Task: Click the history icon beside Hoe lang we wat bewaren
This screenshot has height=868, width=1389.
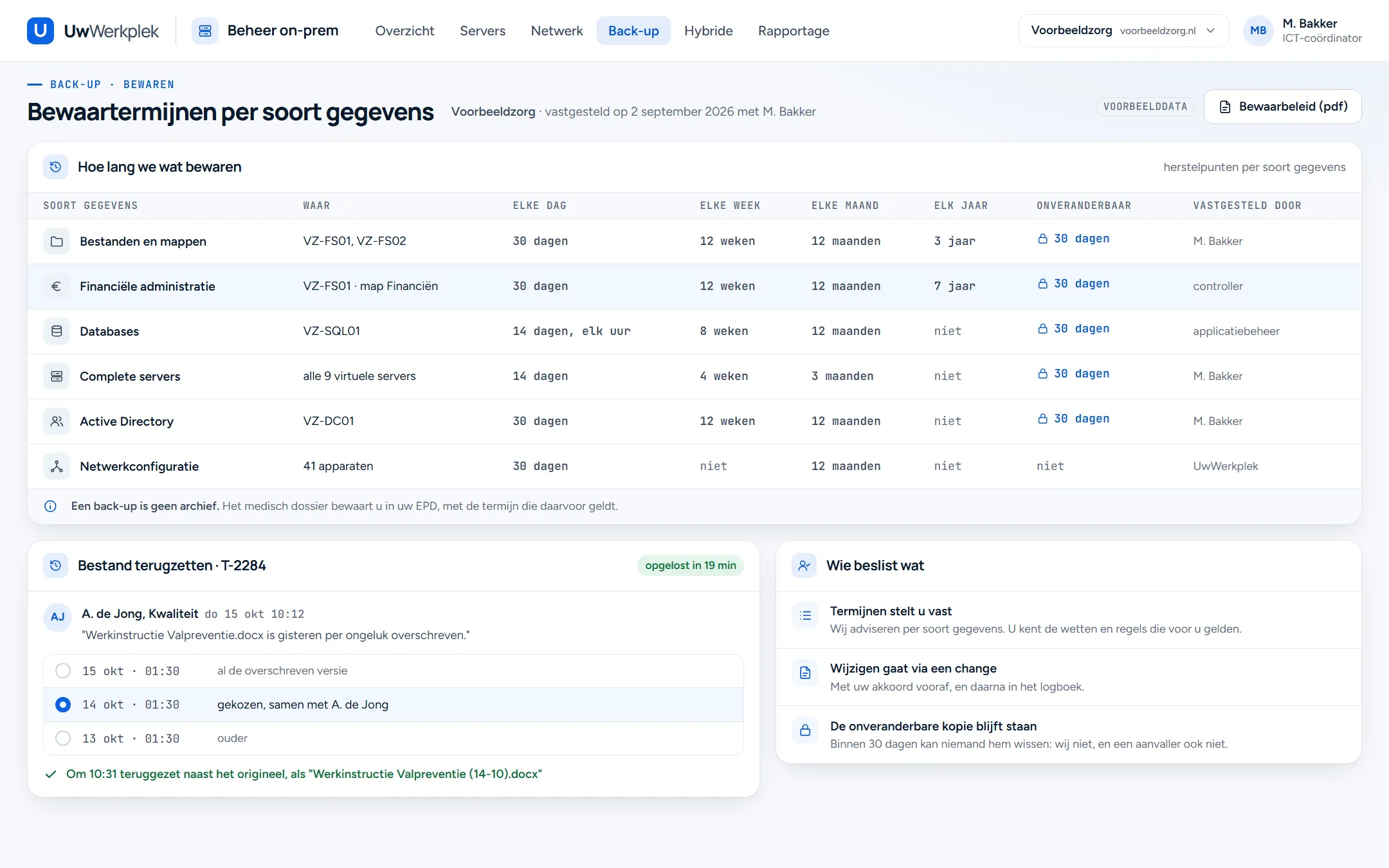Action: [56, 167]
